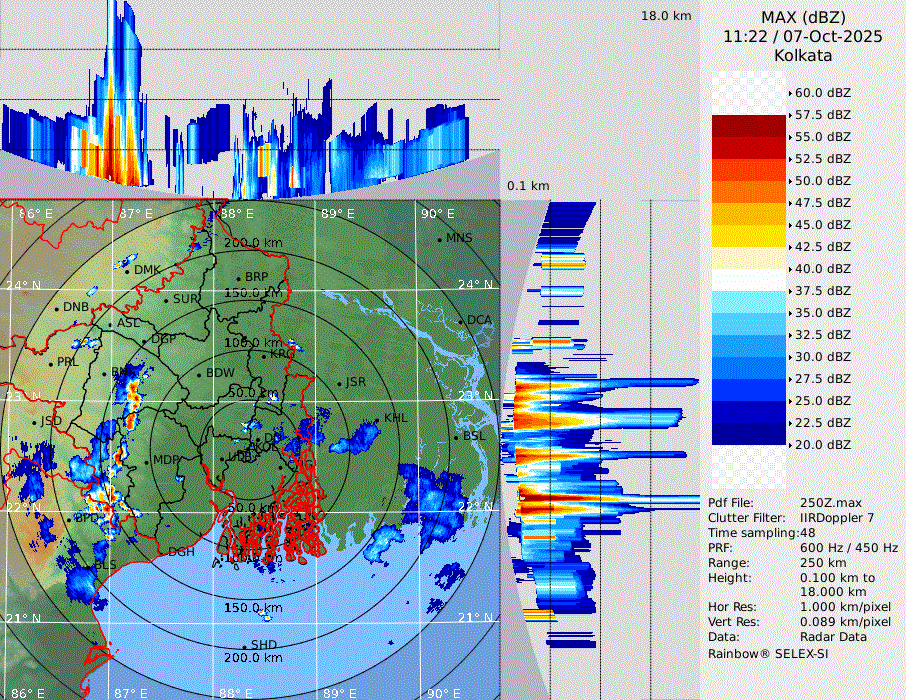The height and width of the screenshot is (700, 906).
Task: Click the BDW station marker
Action: pos(200,373)
